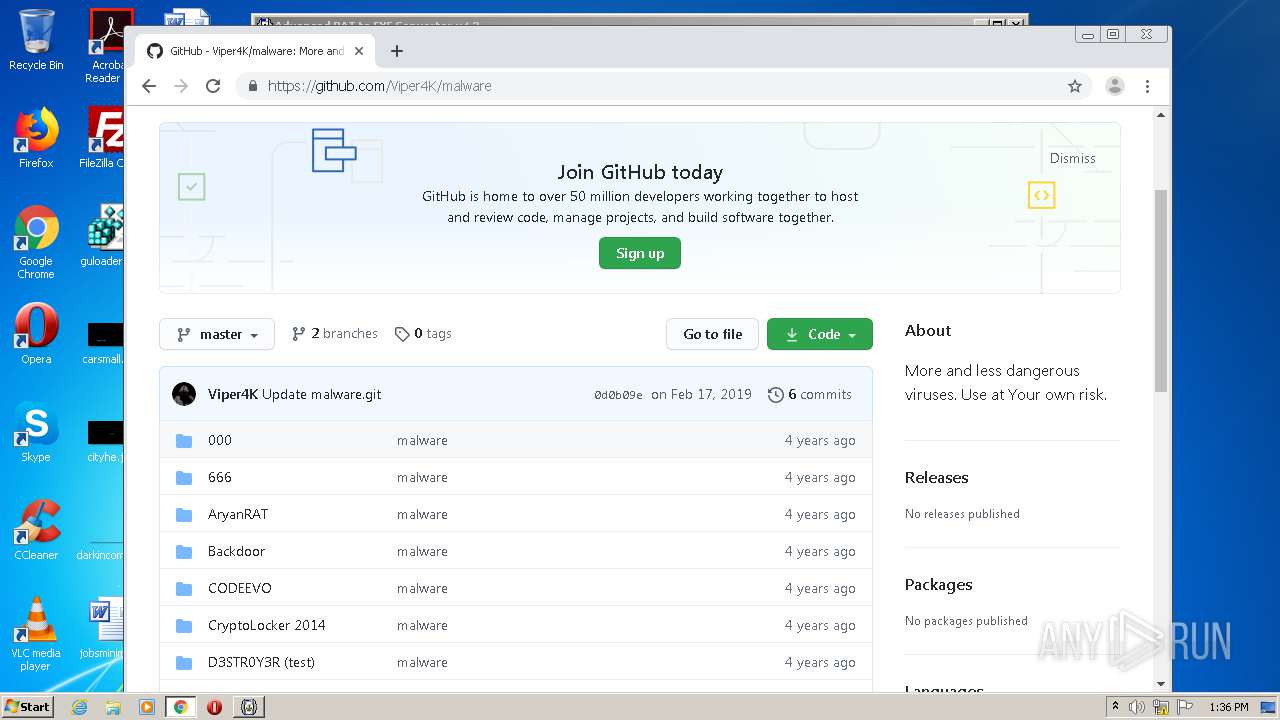The height and width of the screenshot is (720, 1280).
Task: Open Recycle Bin desktop icon
Action: 36,40
